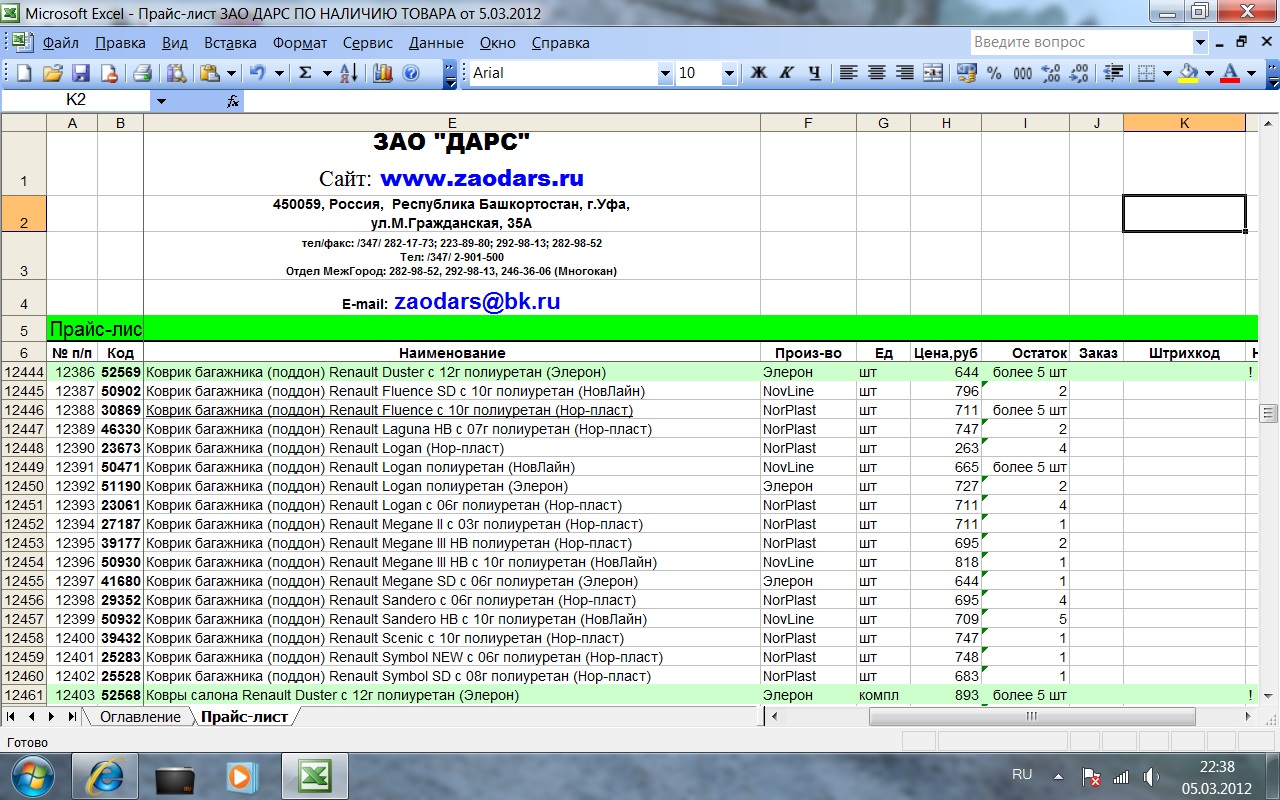The height and width of the screenshot is (800, 1280).
Task: Open the Name Box dropdown arrow
Action: tap(162, 100)
